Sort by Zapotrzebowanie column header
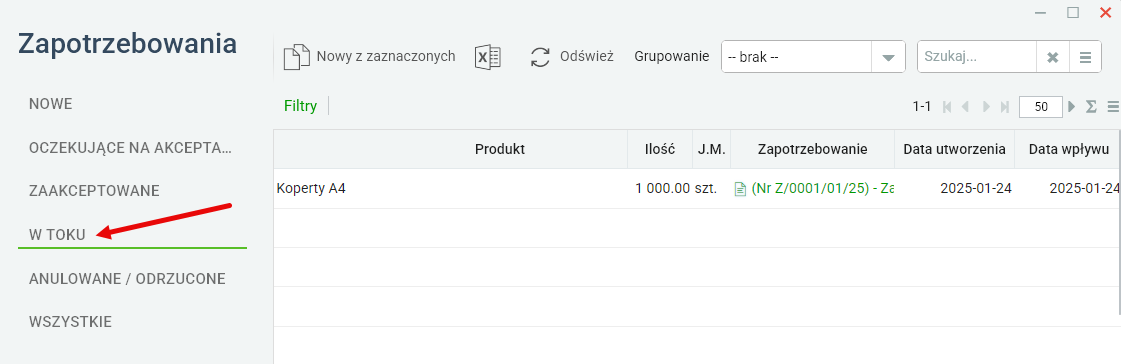Image resolution: width=1121 pixels, height=364 pixels. click(812, 149)
